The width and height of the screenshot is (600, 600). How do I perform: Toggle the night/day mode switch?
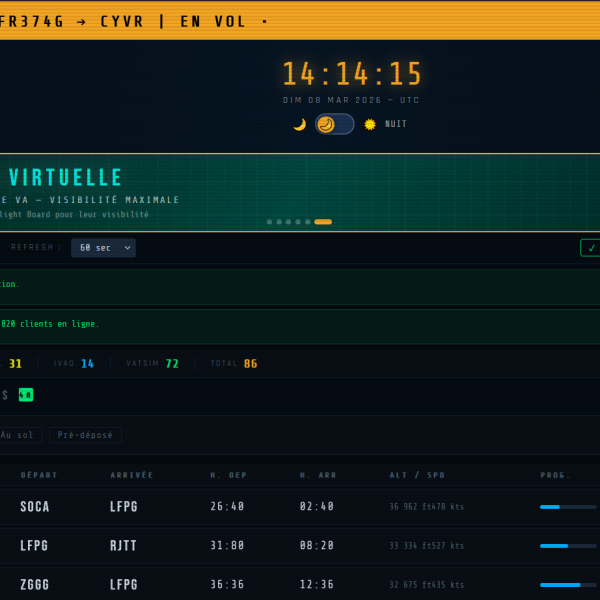click(334, 124)
